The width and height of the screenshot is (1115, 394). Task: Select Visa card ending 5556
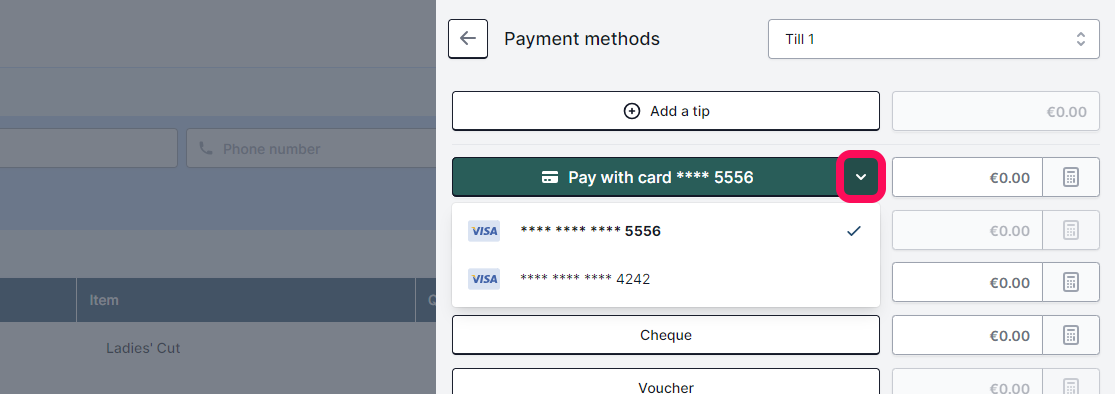coord(666,230)
